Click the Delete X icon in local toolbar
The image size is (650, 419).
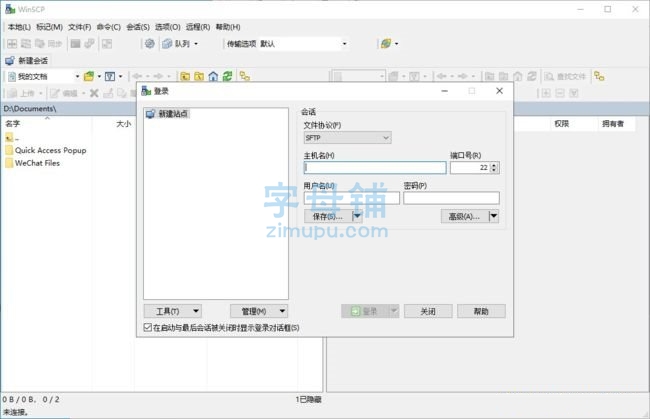pyautogui.click(x=94, y=93)
